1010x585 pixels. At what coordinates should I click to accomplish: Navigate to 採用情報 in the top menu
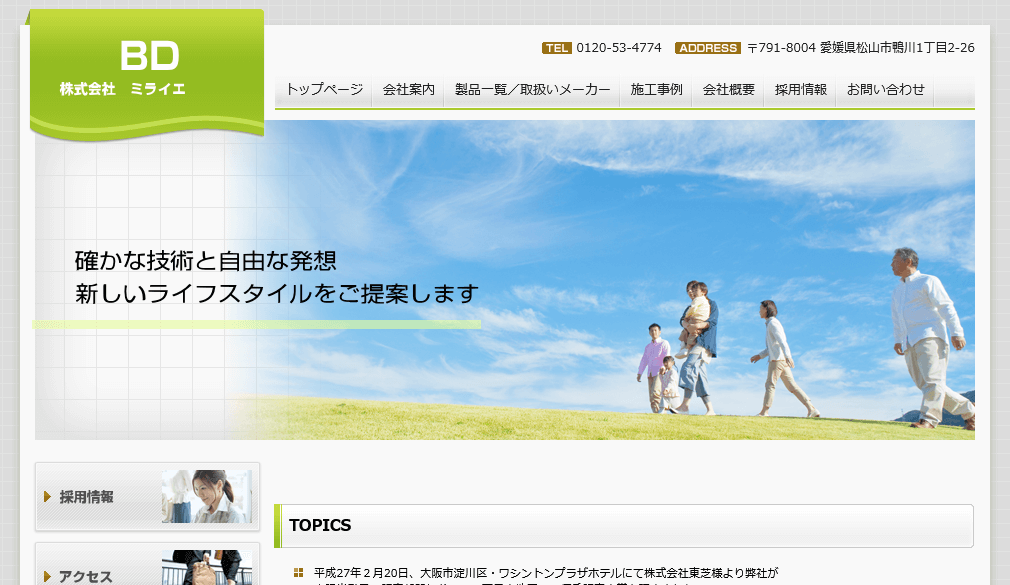(801, 90)
